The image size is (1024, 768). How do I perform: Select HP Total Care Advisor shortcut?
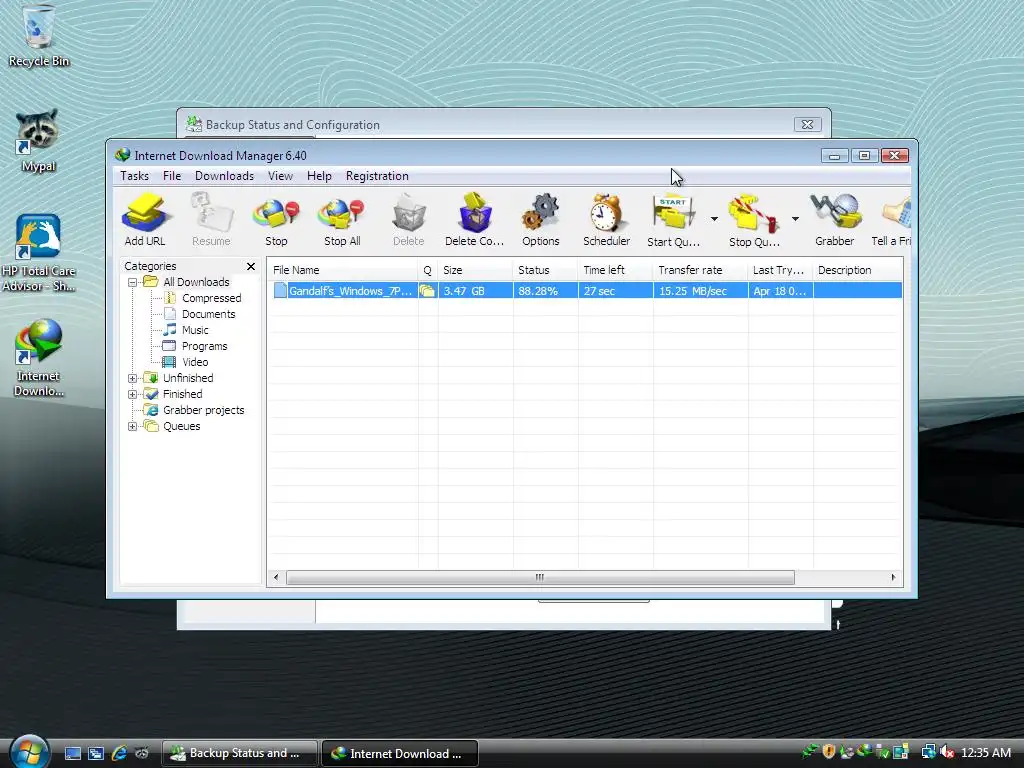(x=39, y=253)
